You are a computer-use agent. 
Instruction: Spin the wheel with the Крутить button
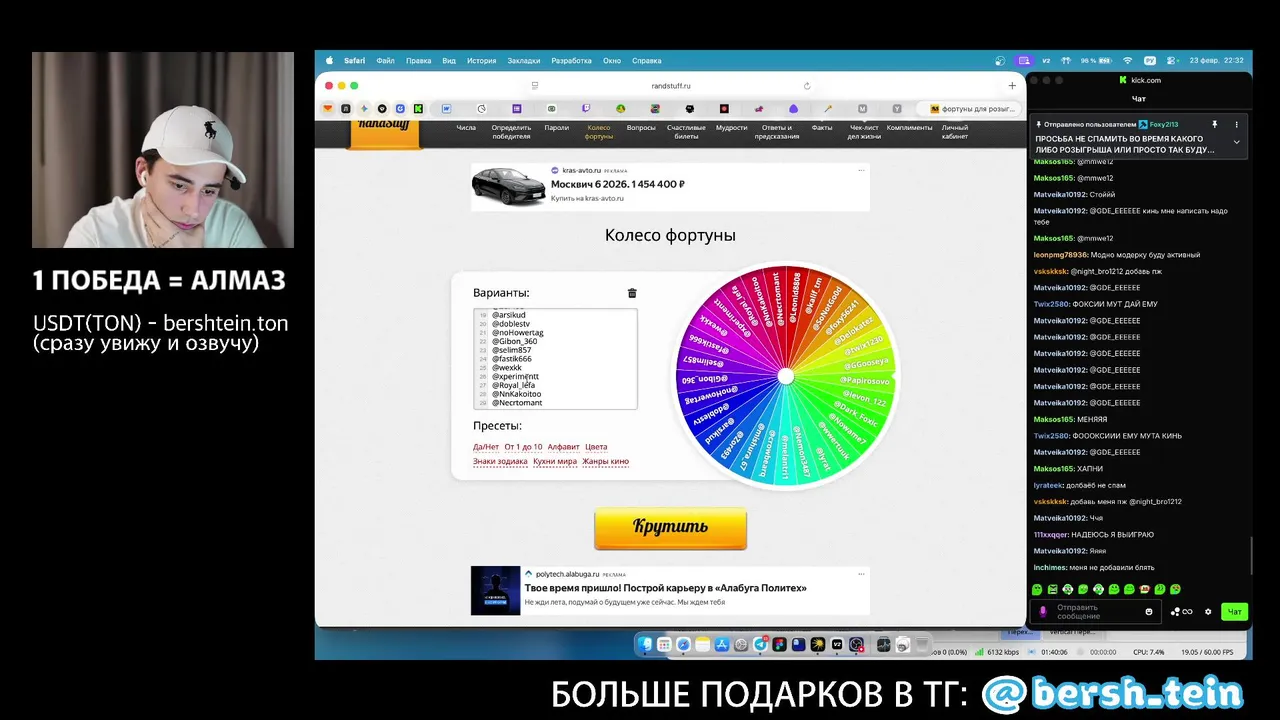point(670,528)
